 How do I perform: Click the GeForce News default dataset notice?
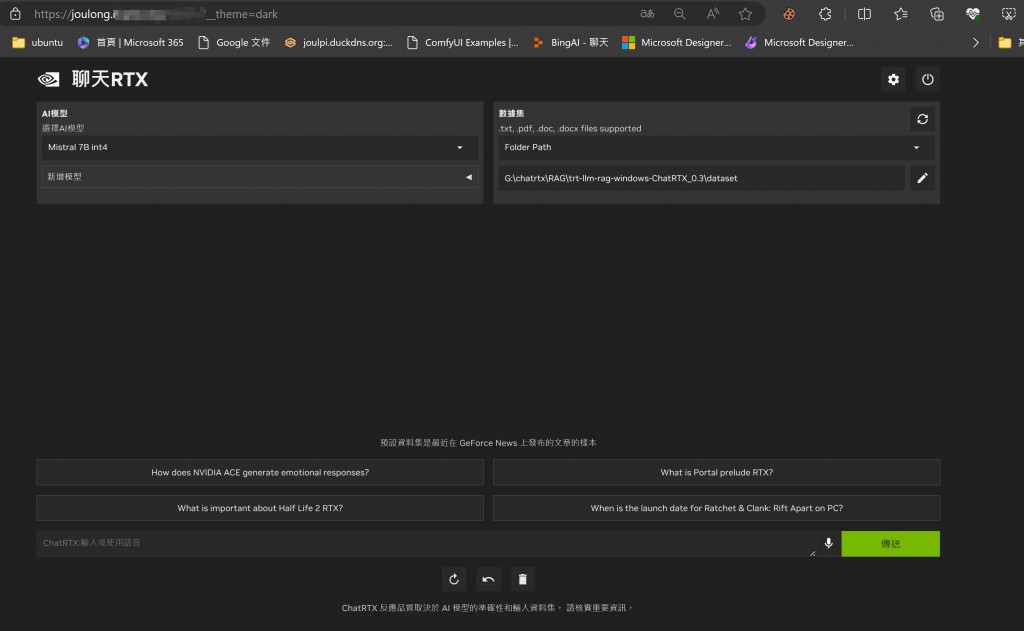coord(488,443)
